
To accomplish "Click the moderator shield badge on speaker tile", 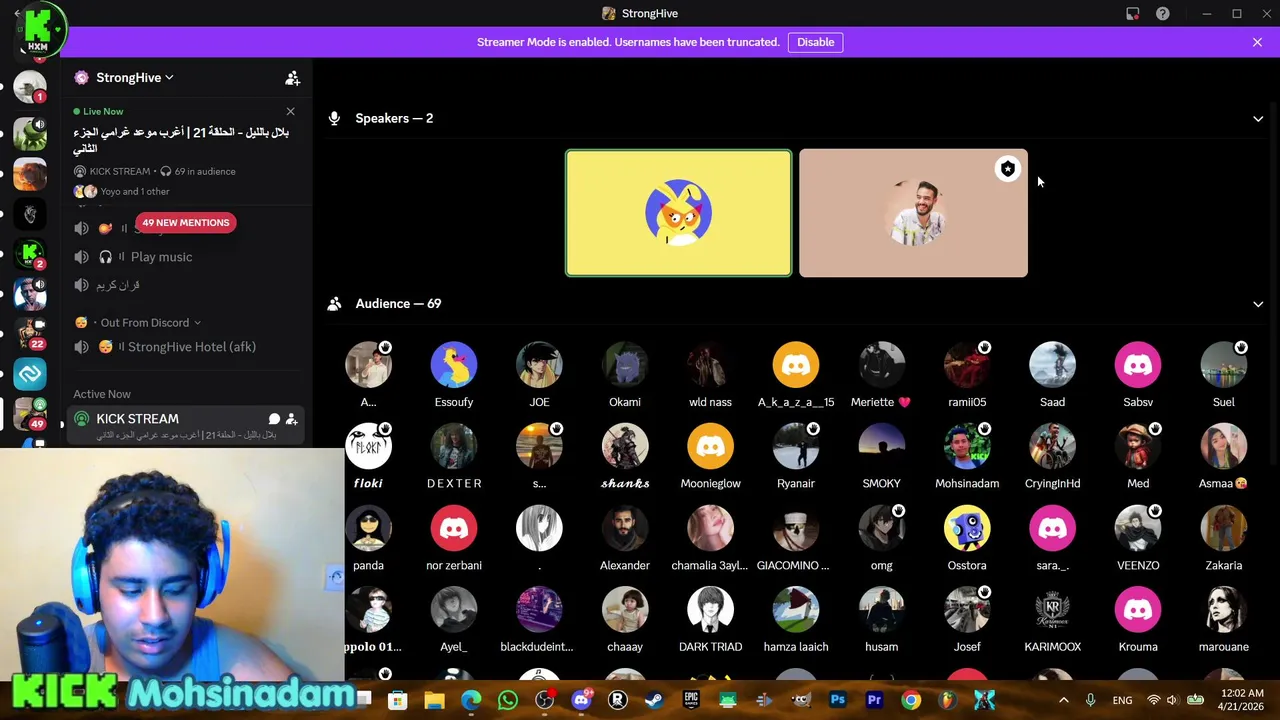I will tap(1007, 169).
